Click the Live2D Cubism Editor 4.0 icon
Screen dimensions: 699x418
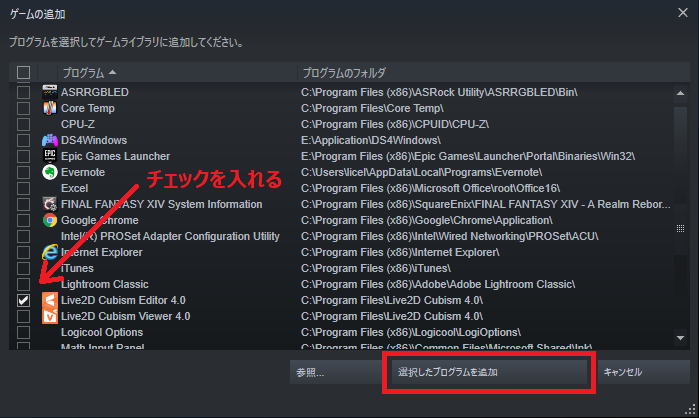(49, 300)
